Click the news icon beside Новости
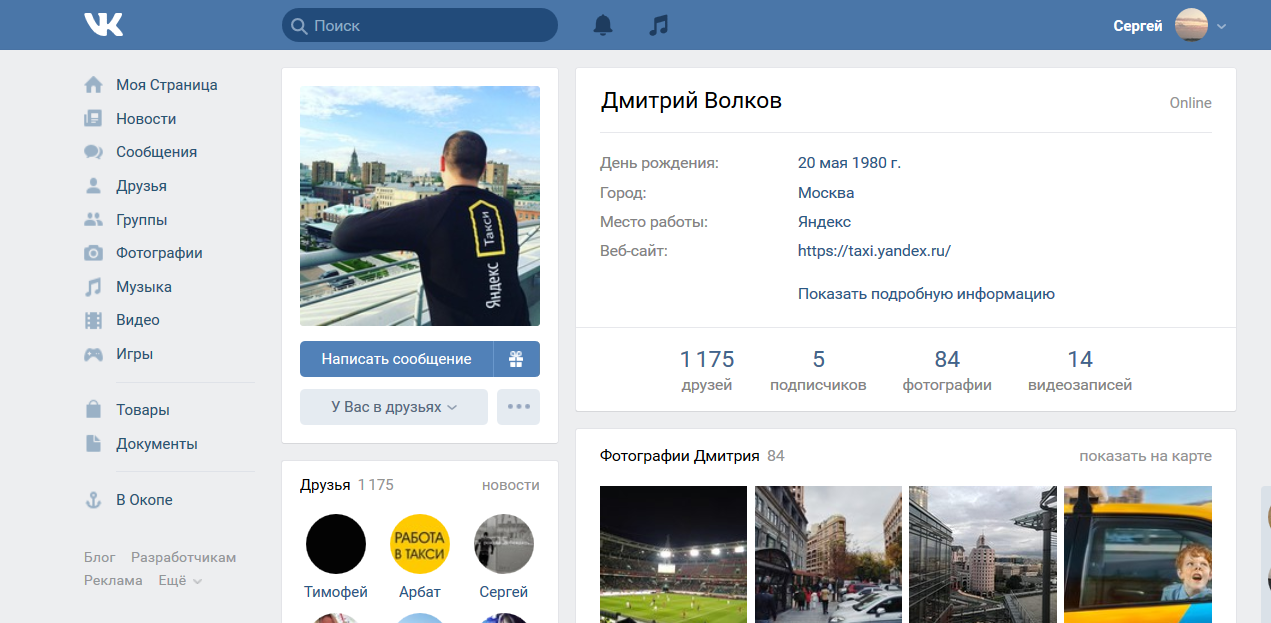This screenshot has height=623, width=1271. (x=93, y=119)
